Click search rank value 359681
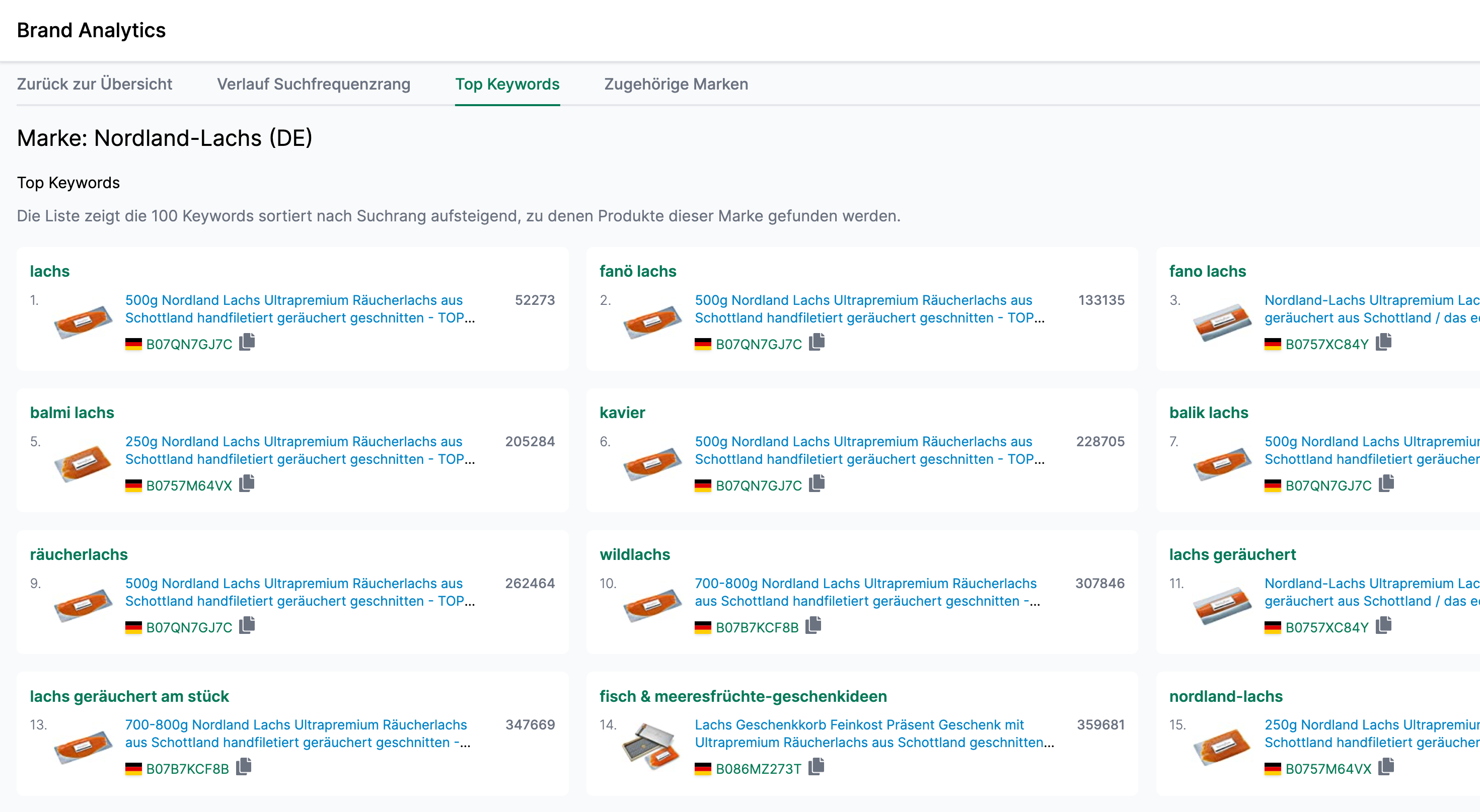Viewport: 1480px width, 812px height. click(x=1101, y=724)
